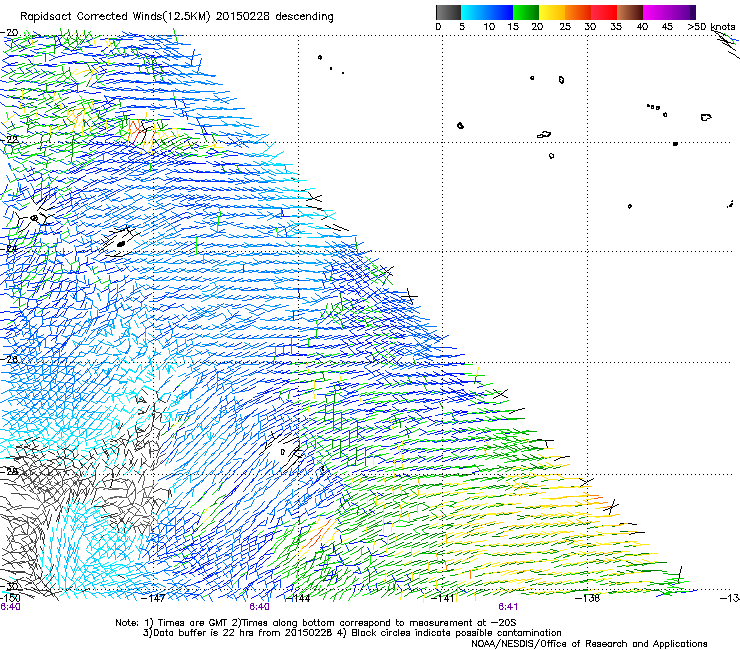Click the '-144' longitude axis label
Viewport: 740px width, 650px height.
[298, 598]
